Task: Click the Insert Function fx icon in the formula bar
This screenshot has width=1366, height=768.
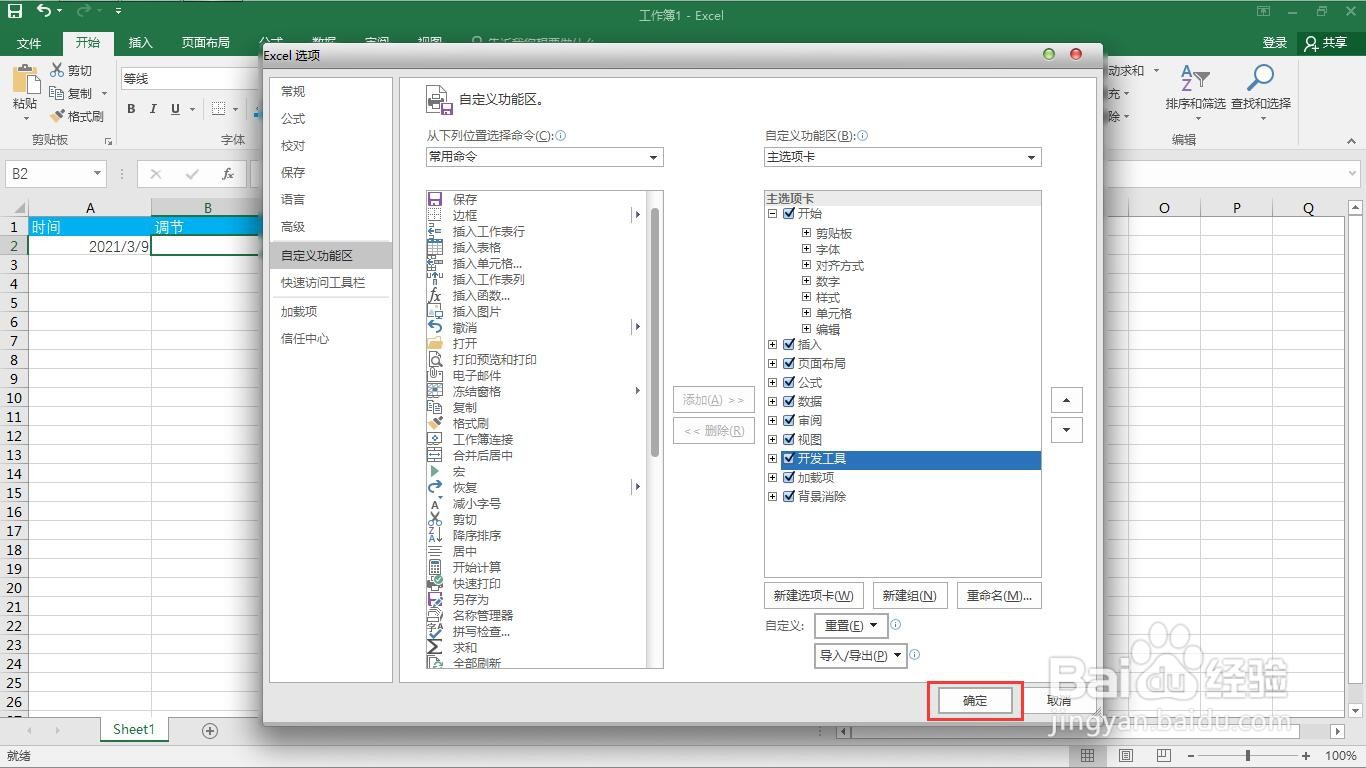Action: tap(228, 174)
